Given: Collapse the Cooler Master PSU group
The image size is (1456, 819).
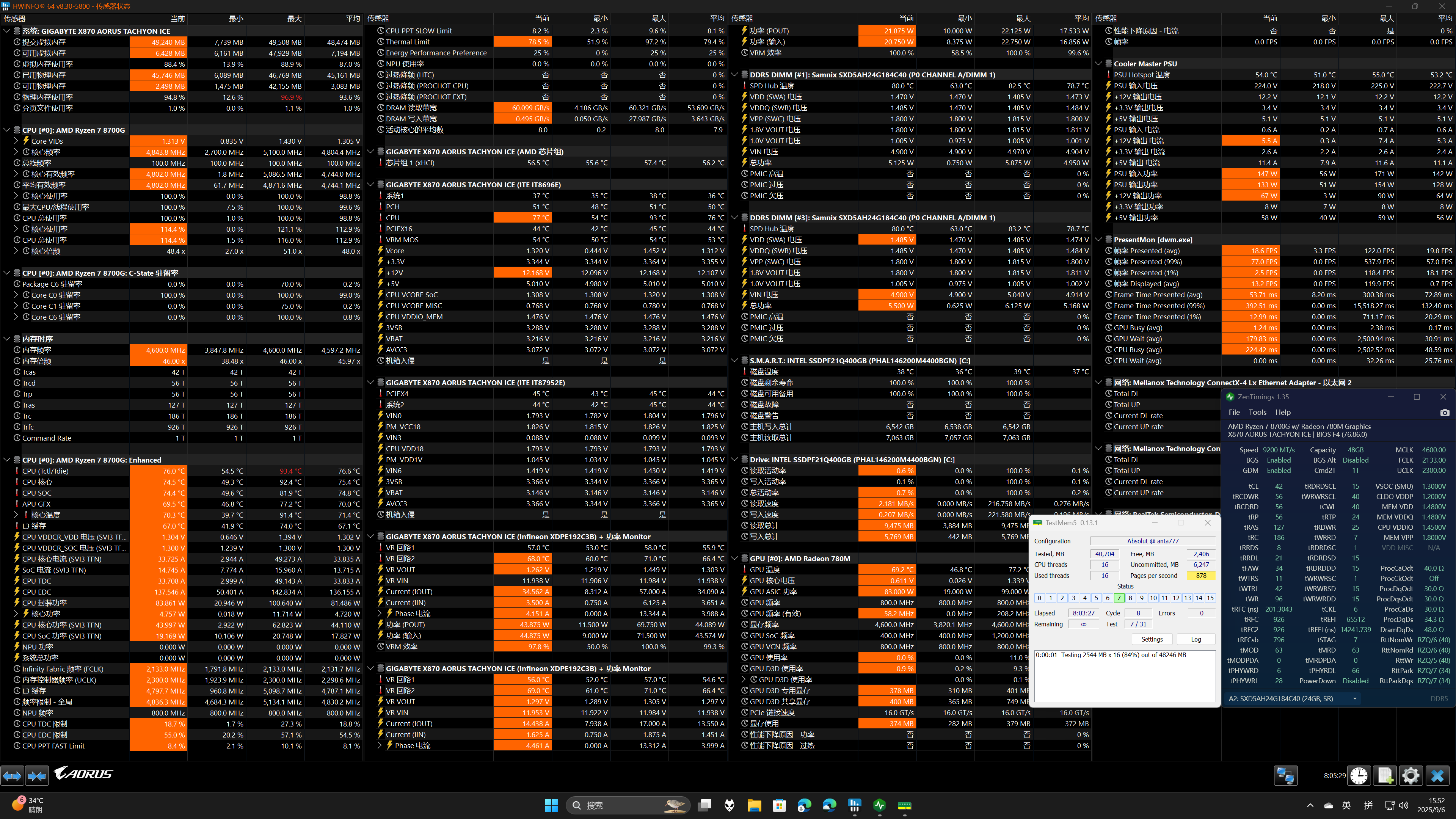Looking at the screenshot, I should 1098,64.
